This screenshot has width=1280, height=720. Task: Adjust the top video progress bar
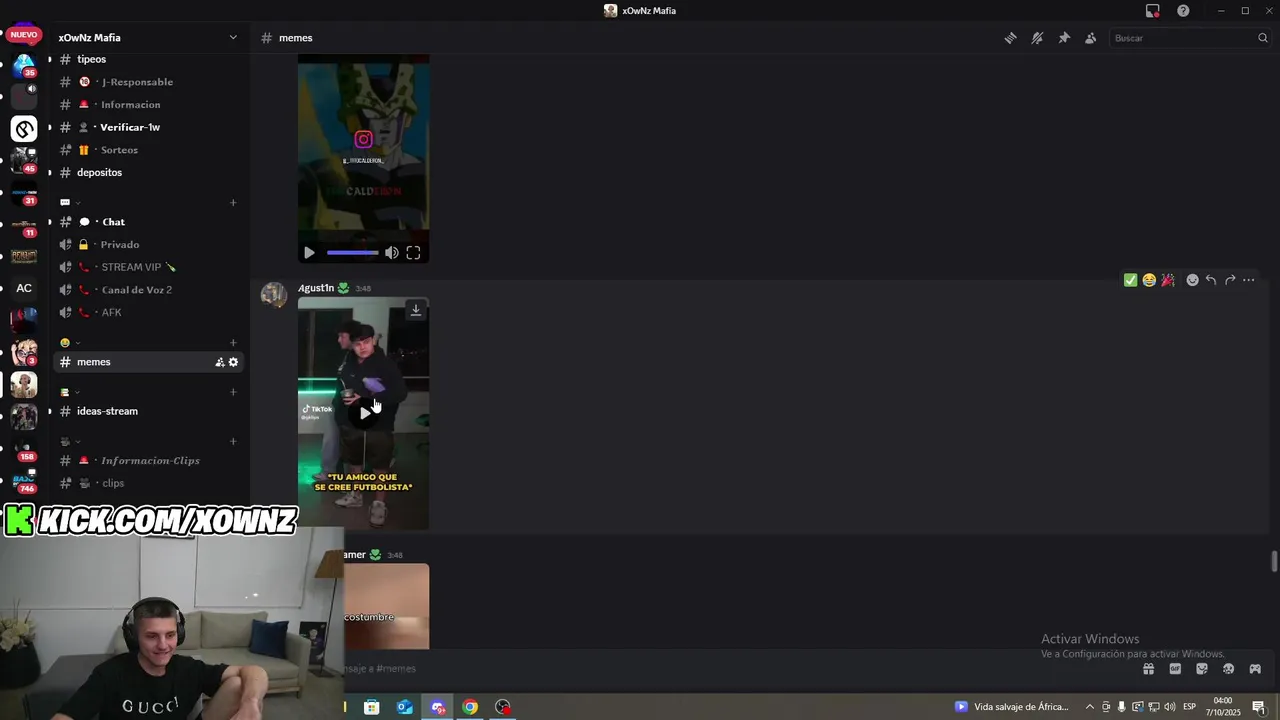(353, 253)
